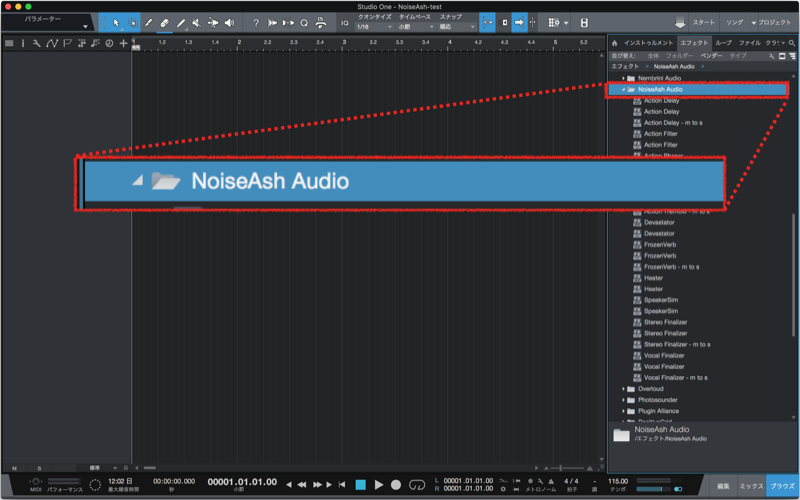Toggle the cursor follows edit position button

pos(533,23)
